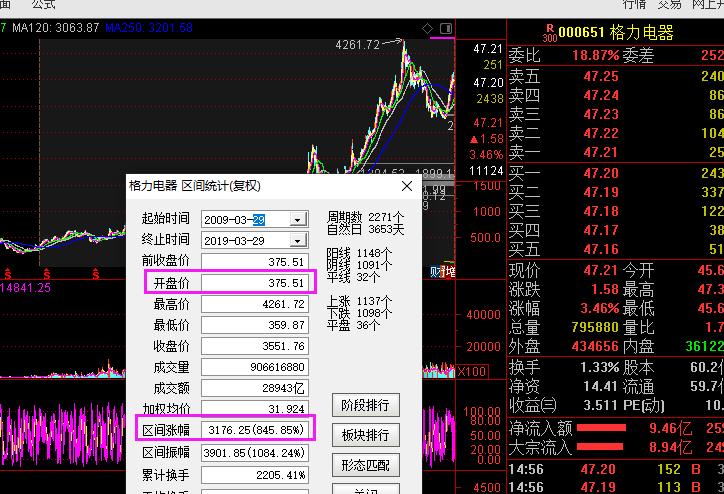The height and width of the screenshot is (494, 724).
Task: Select the 前收盘价 value 375.51
Action: [255, 262]
